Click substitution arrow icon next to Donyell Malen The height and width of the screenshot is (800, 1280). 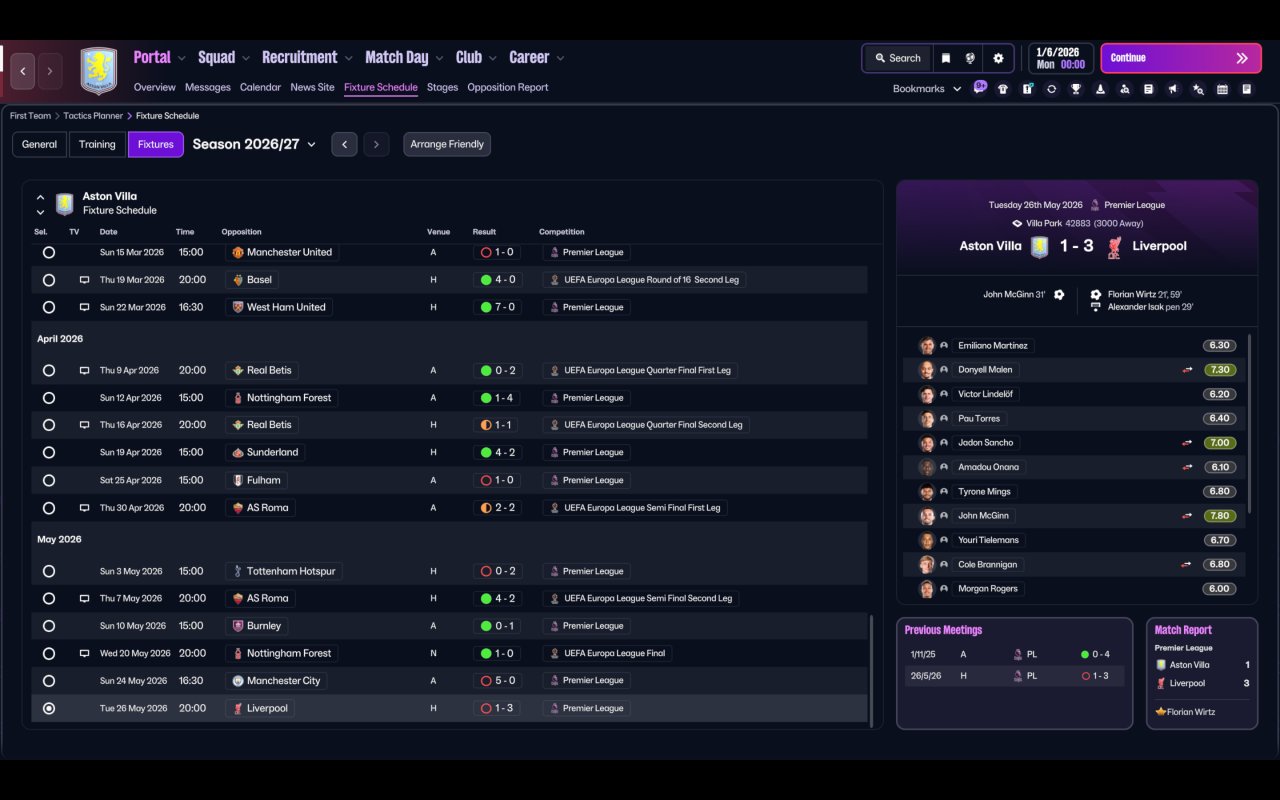1187,370
